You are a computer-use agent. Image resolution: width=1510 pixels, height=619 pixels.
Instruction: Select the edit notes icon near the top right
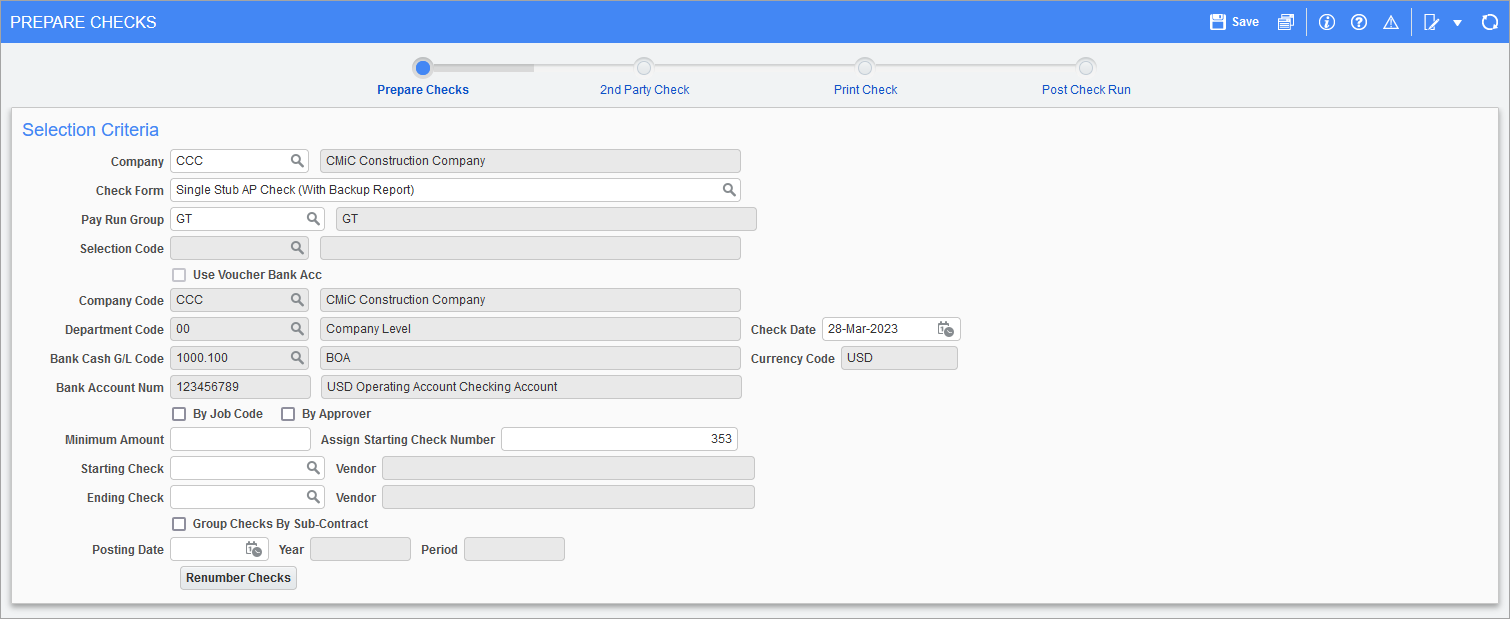(x=1433, y=21)
